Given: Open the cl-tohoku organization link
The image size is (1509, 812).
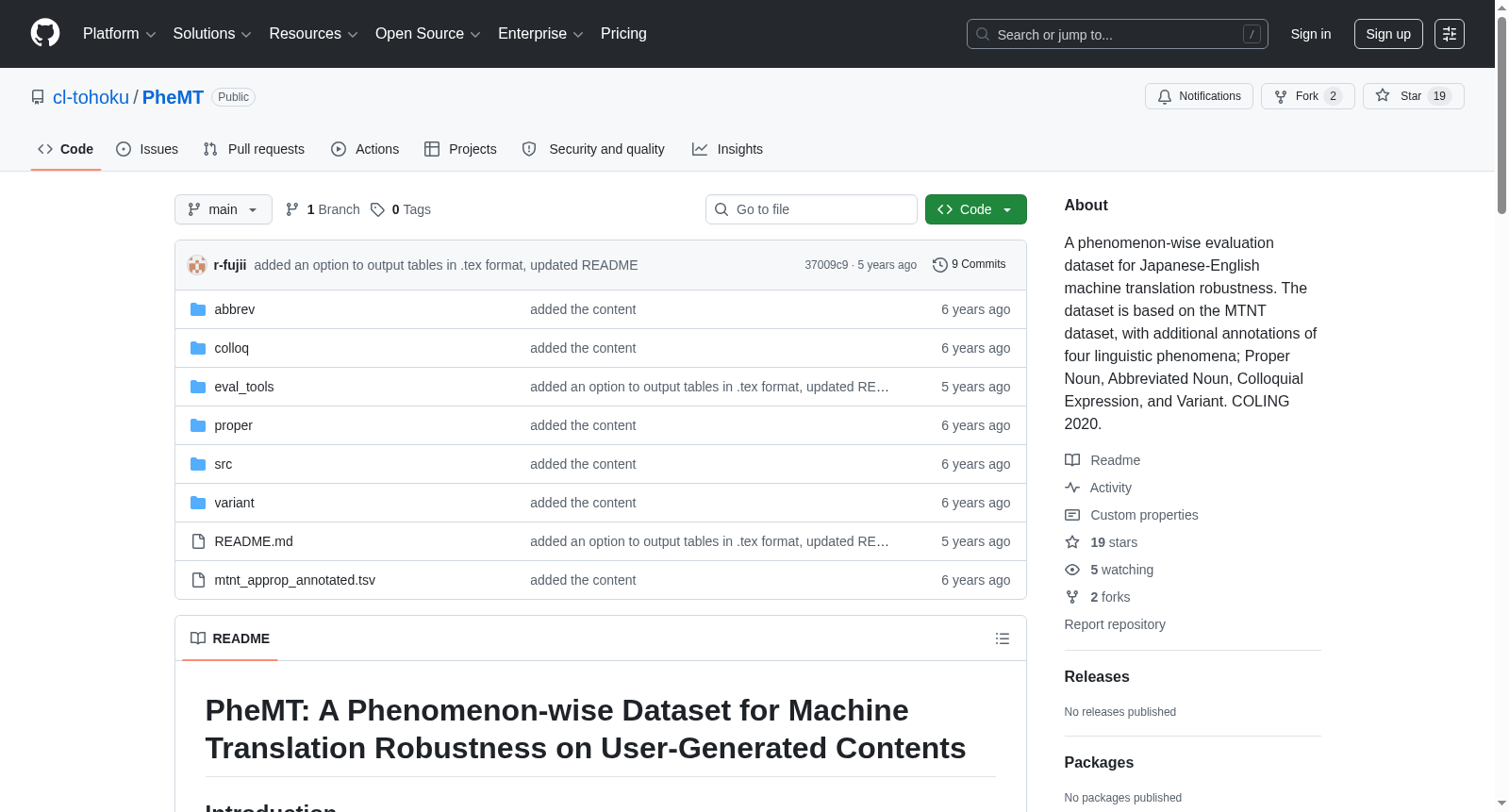Looking at the screenshot, I should click(91, 97).
